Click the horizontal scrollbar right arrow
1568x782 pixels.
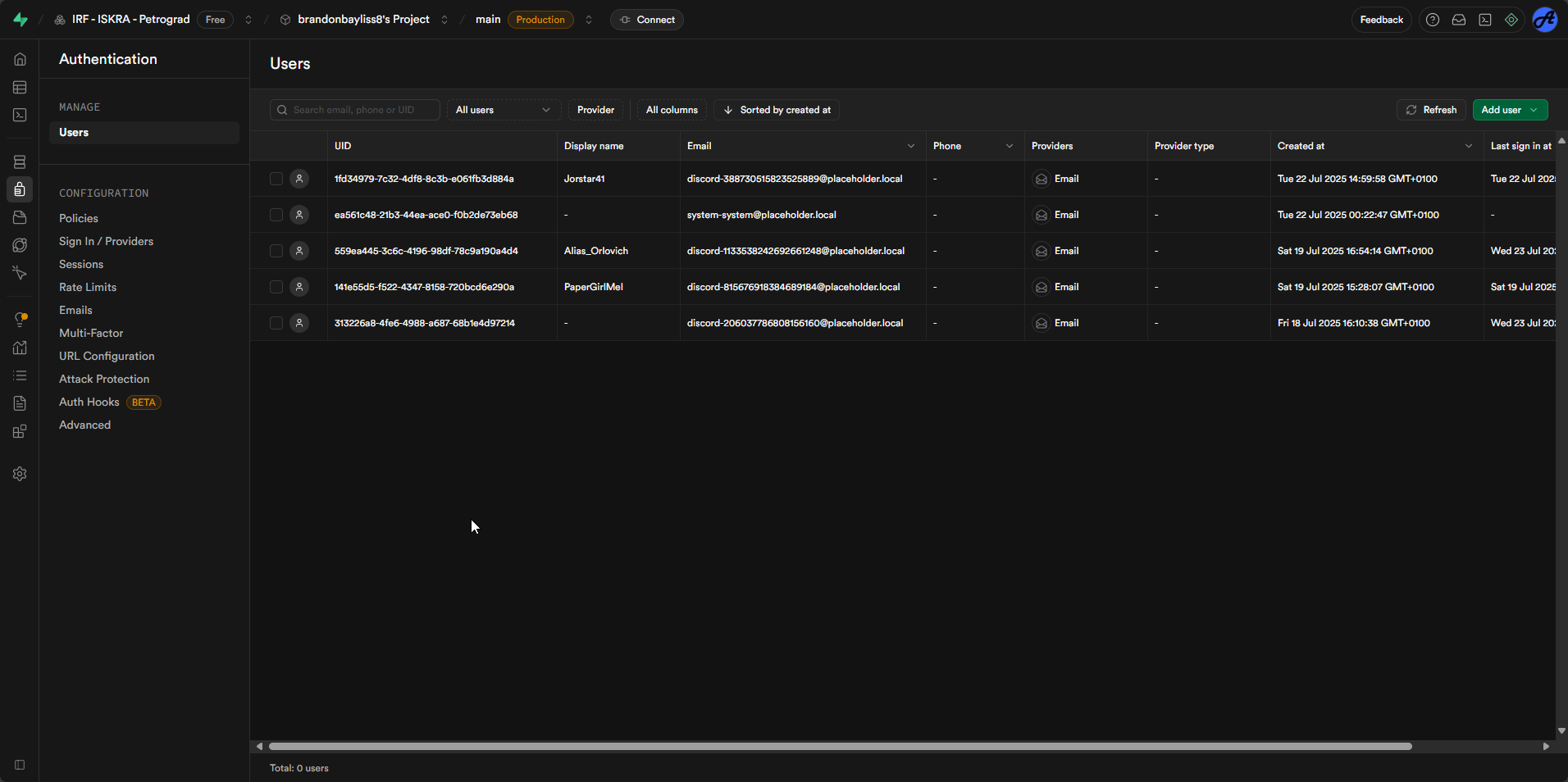pyautogui.click(x=1546, y=746)
